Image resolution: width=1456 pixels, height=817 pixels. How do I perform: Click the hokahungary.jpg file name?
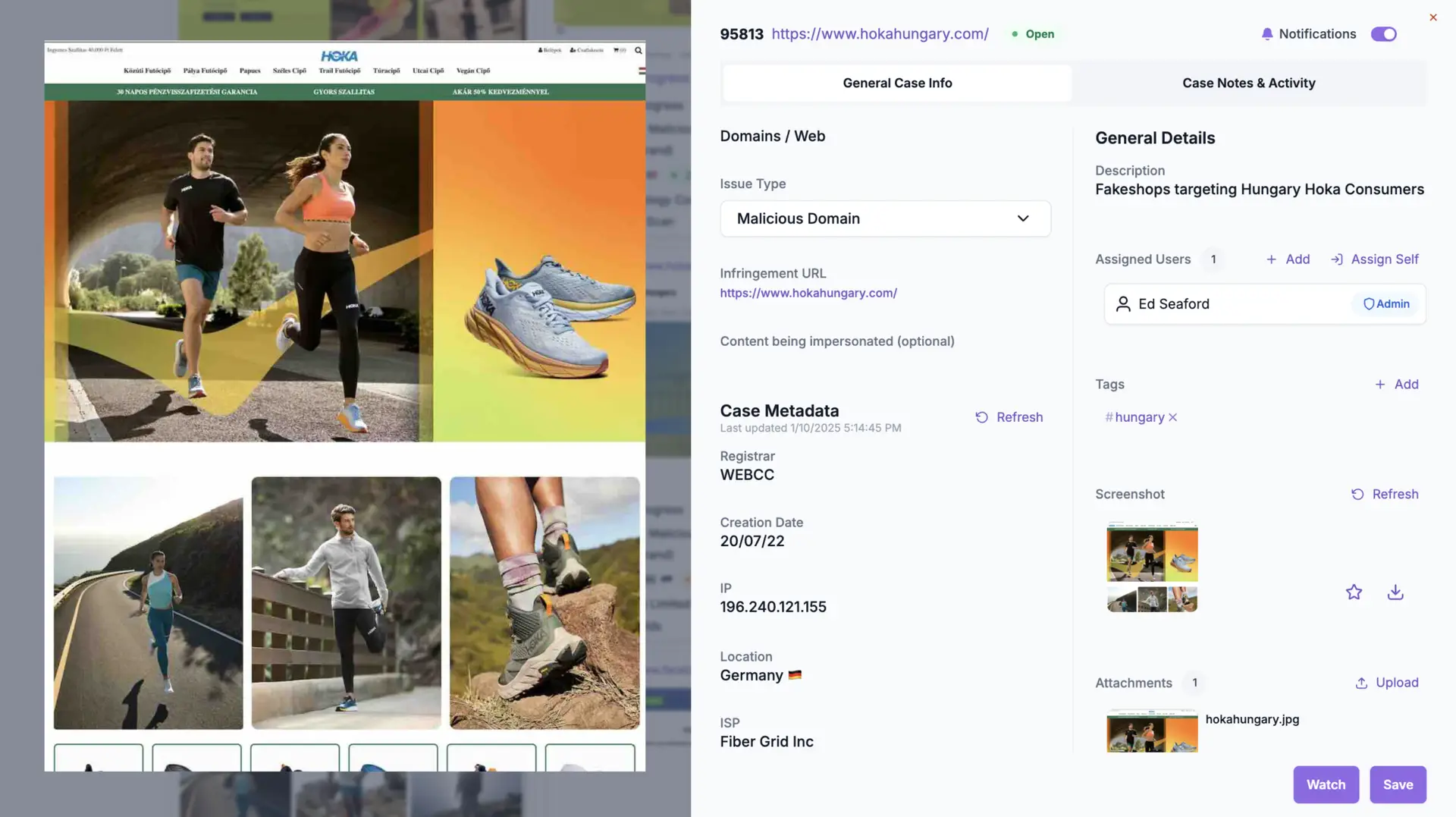[1252, 719]
